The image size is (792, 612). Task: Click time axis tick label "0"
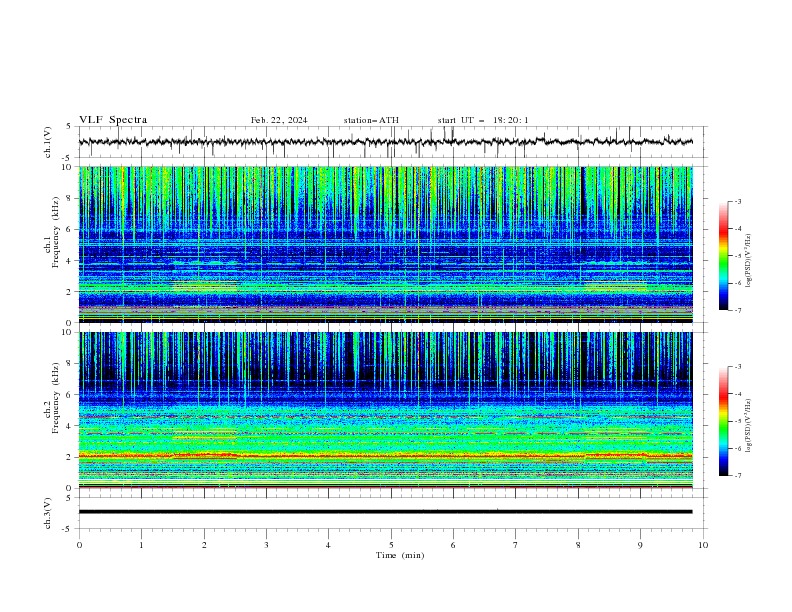pos(79,545)
